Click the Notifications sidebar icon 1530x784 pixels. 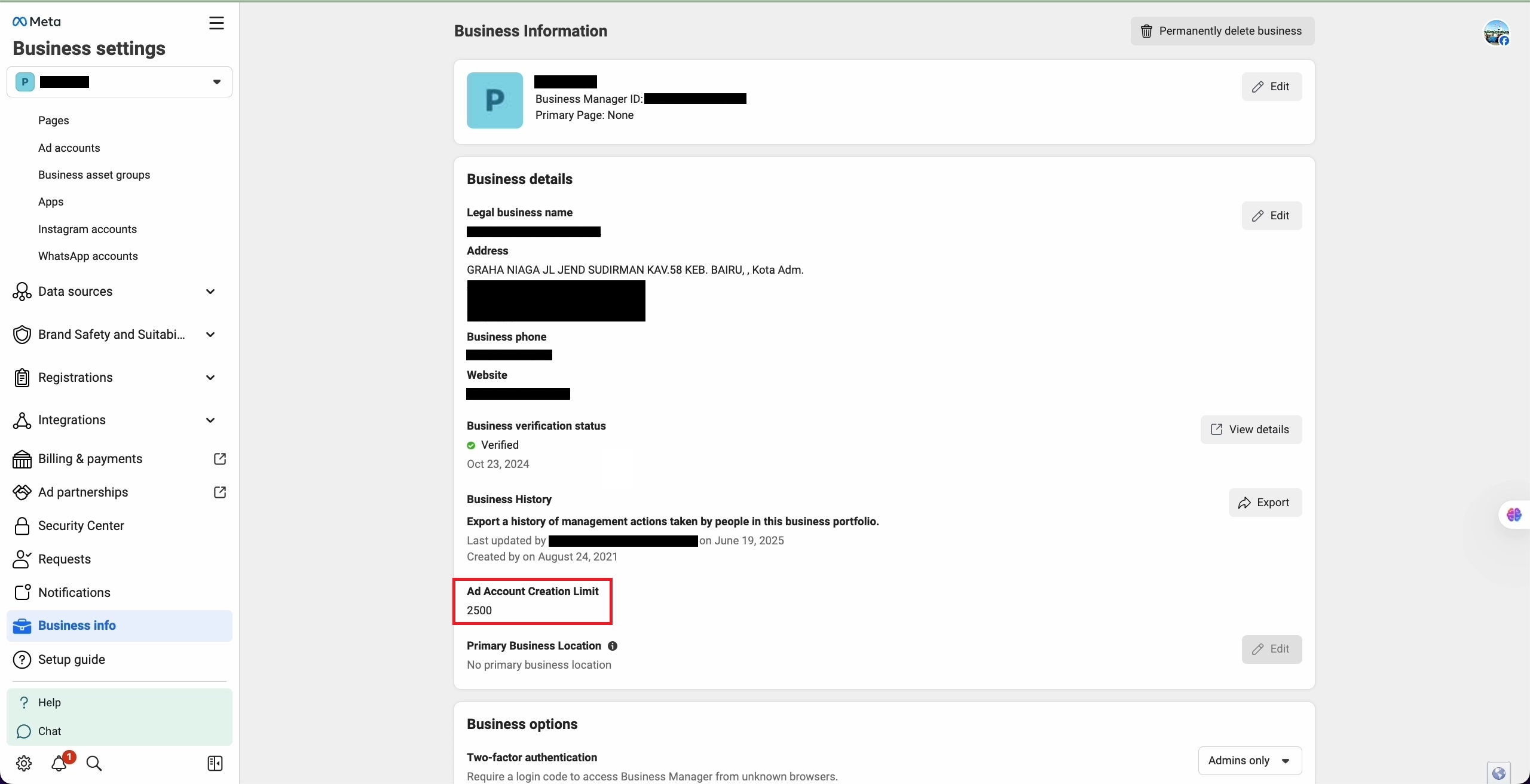point(22,592)
